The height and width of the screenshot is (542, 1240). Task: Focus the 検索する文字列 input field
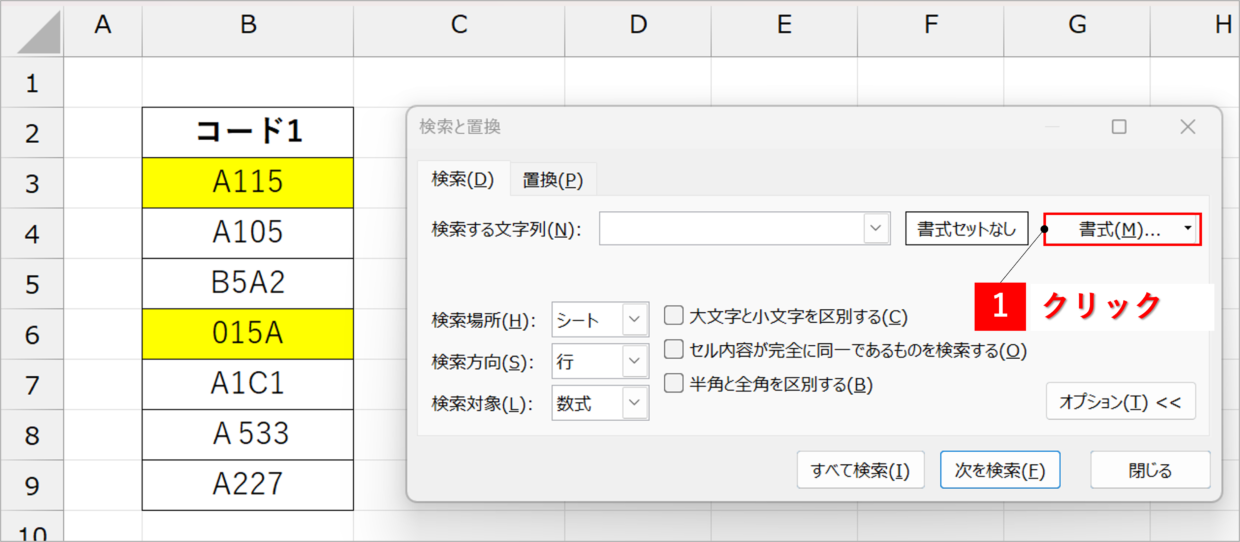(x=733, y=228)
